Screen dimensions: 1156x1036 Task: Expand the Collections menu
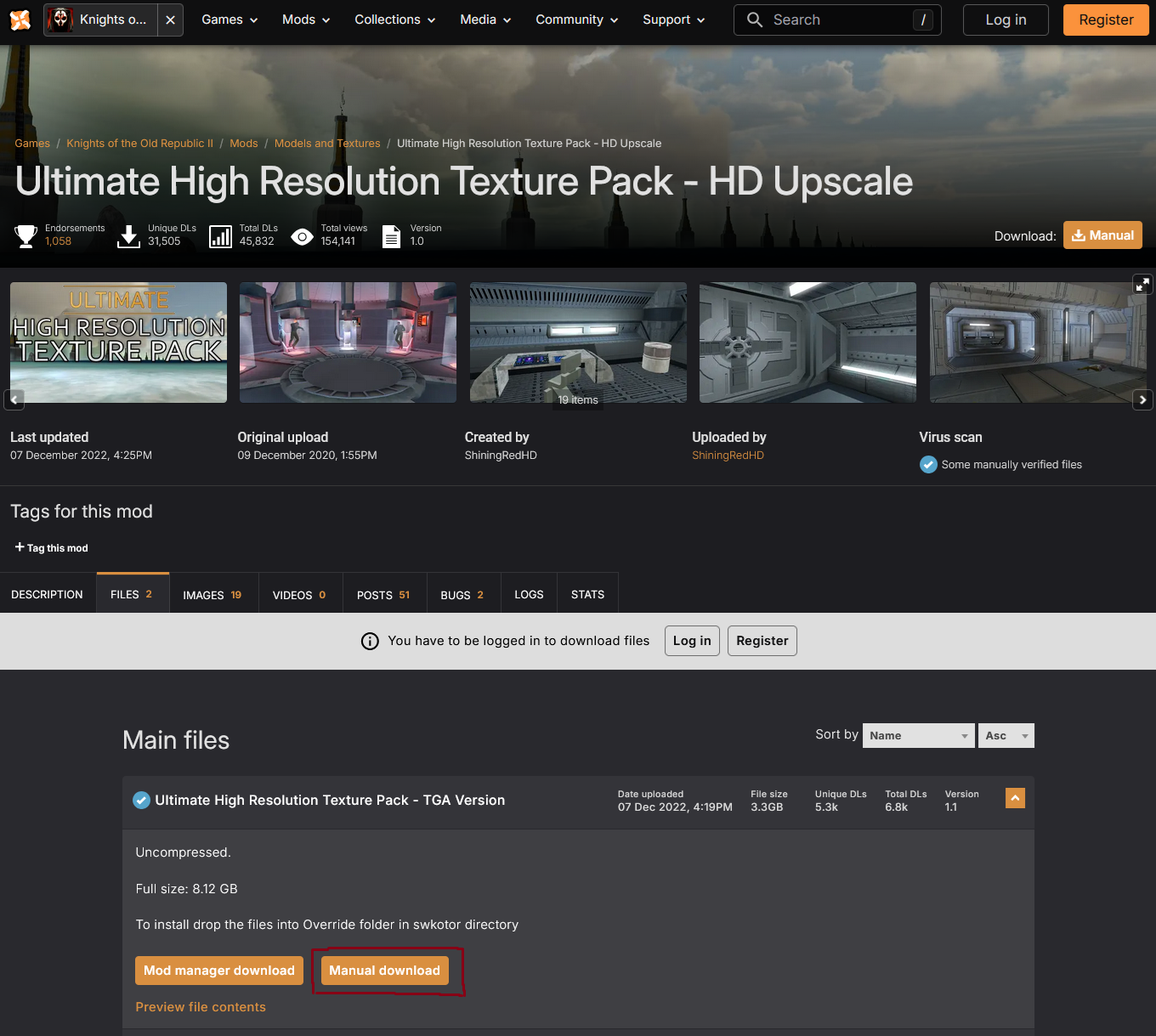click(x=395, y=20)
